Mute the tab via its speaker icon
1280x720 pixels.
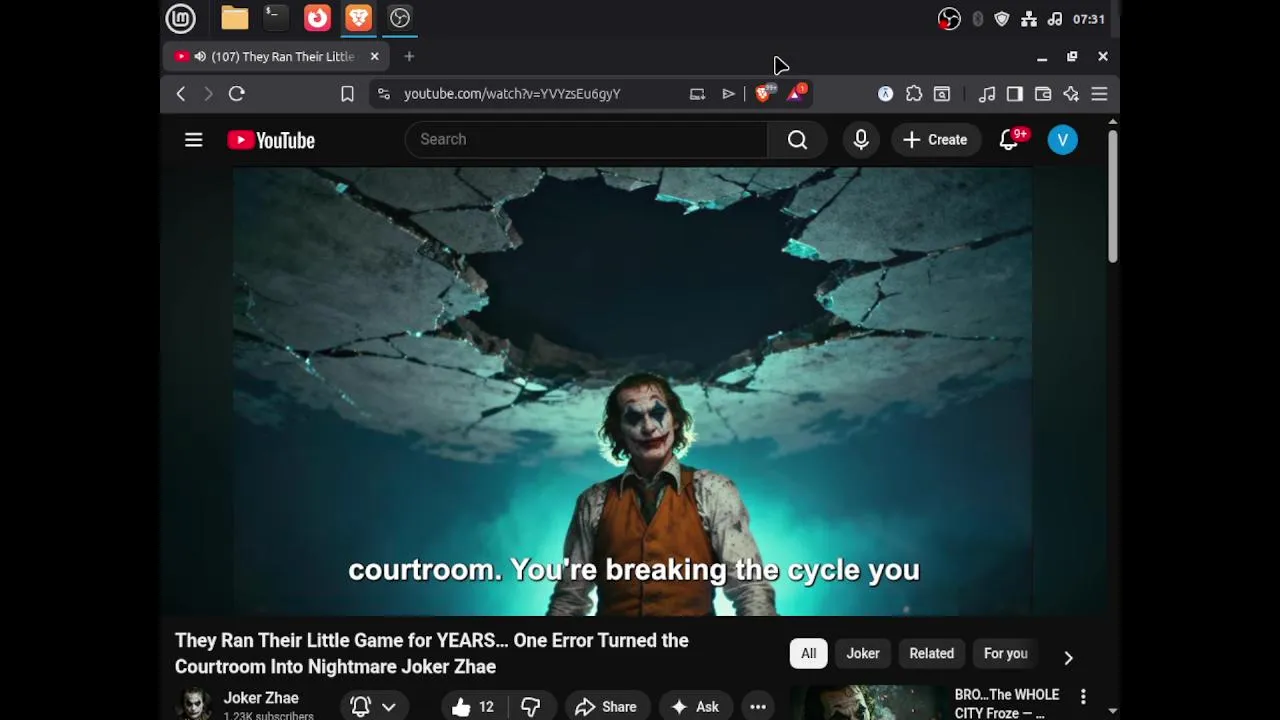[200, 57]
